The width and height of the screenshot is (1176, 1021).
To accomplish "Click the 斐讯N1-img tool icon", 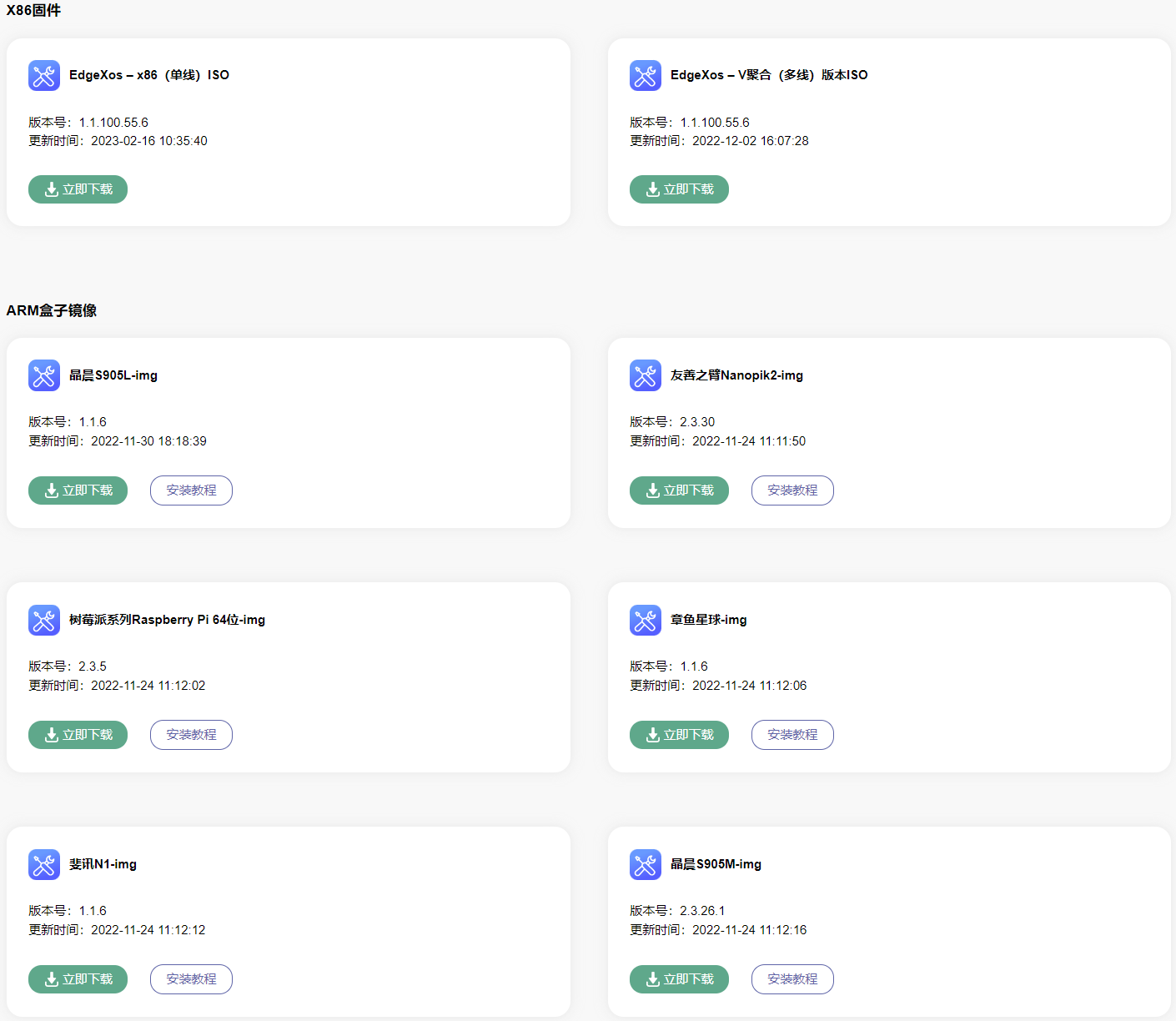I will [x=44, y=864].
